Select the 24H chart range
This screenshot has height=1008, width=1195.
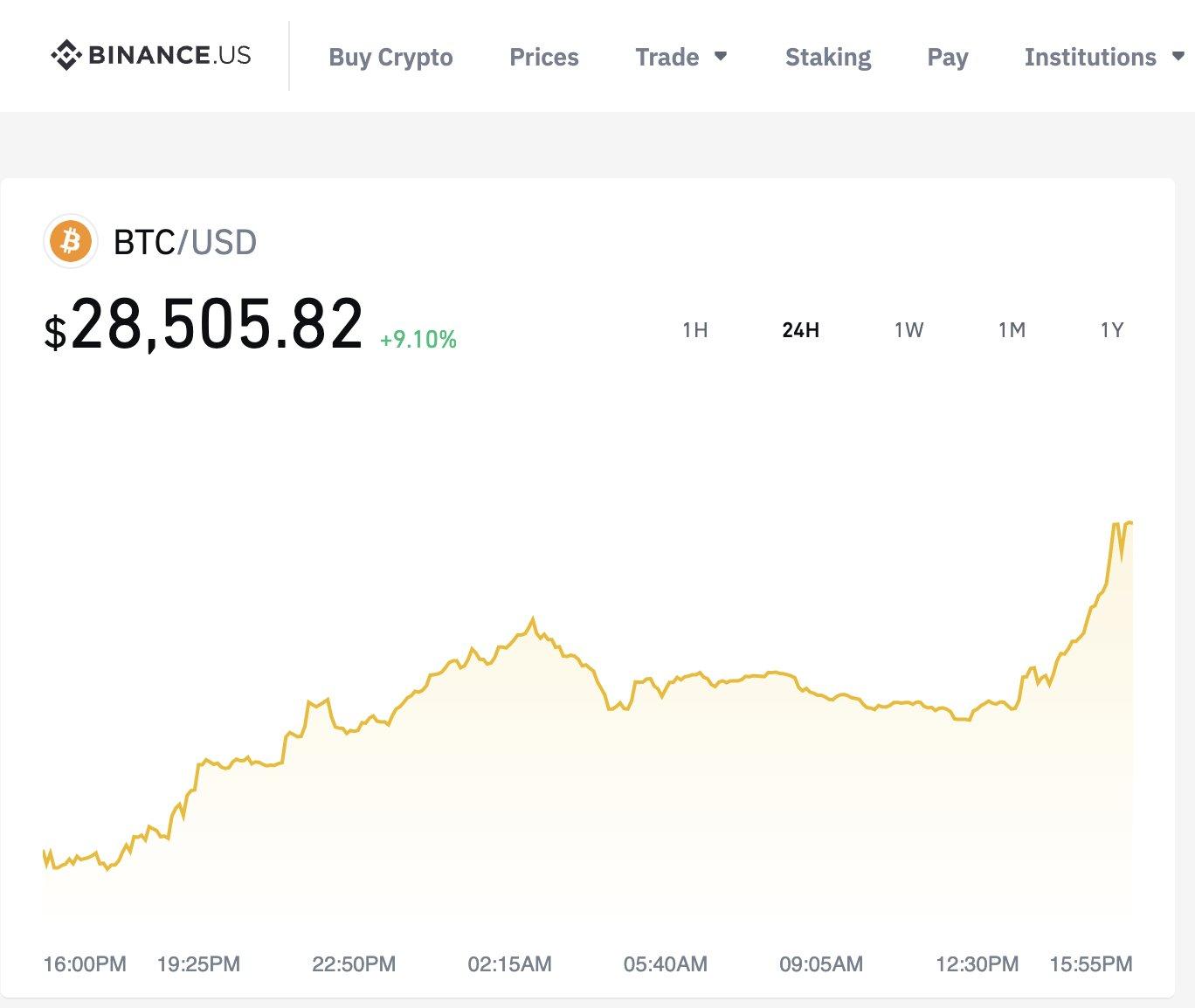[801, 330]
